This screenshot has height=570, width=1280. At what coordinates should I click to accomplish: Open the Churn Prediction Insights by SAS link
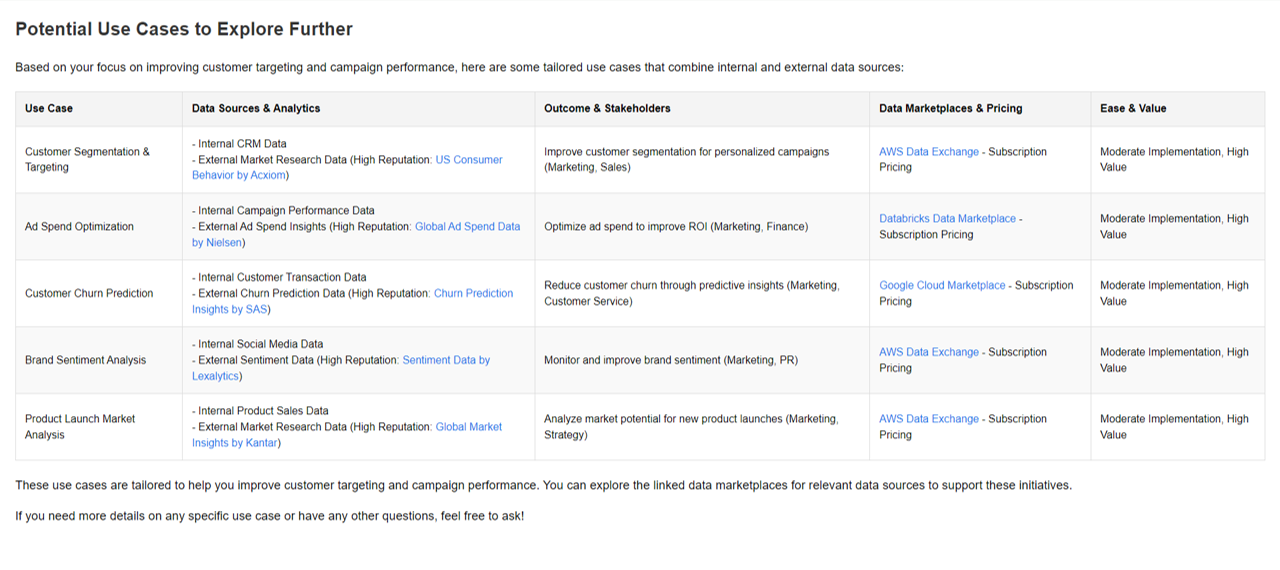coord(352,301)
